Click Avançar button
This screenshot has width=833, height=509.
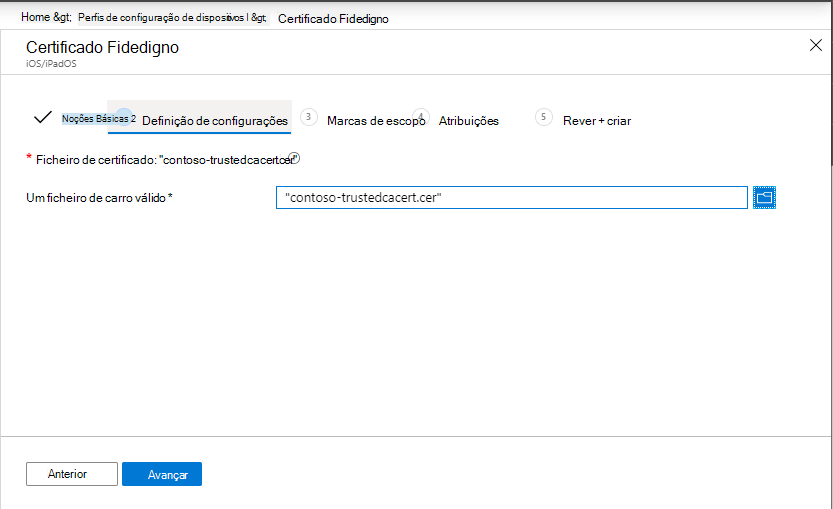(162, 474)
